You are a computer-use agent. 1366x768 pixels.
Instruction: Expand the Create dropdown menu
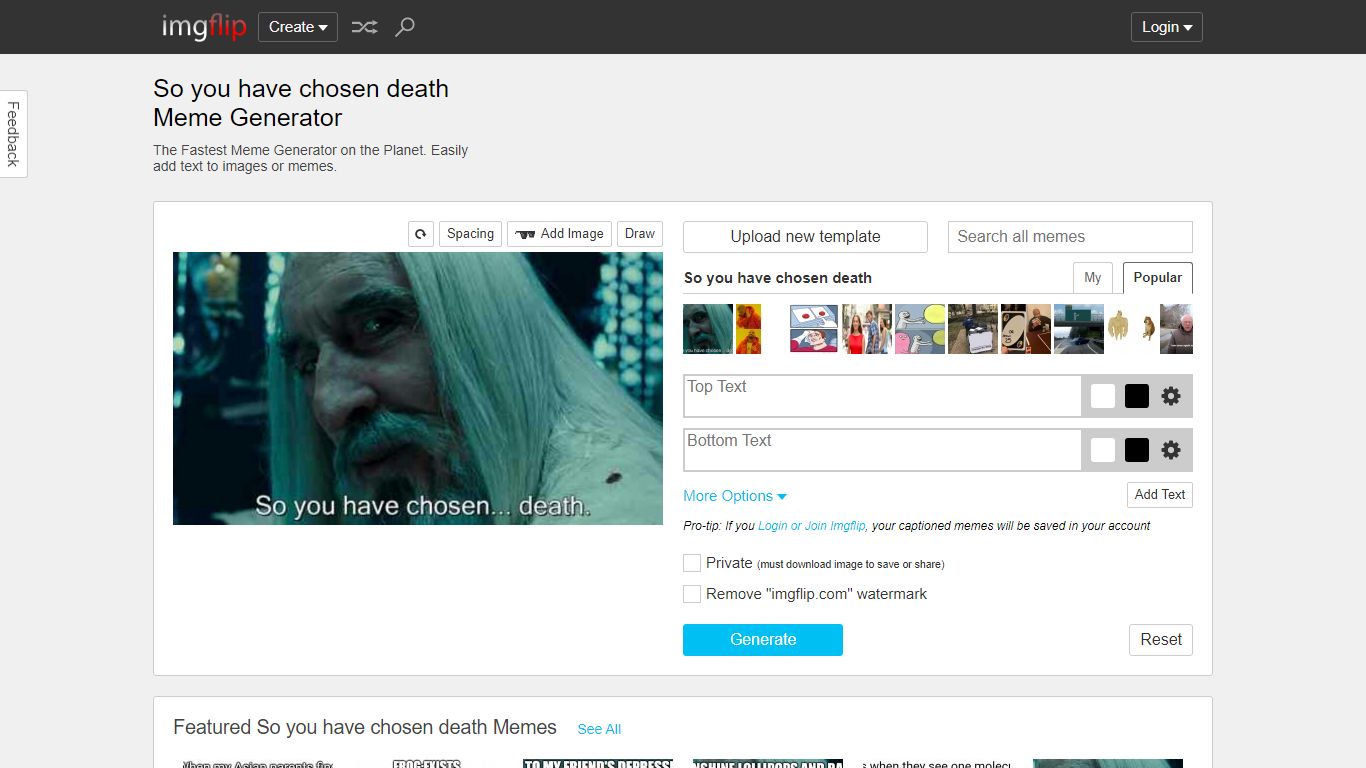click(x=298, y=27)
